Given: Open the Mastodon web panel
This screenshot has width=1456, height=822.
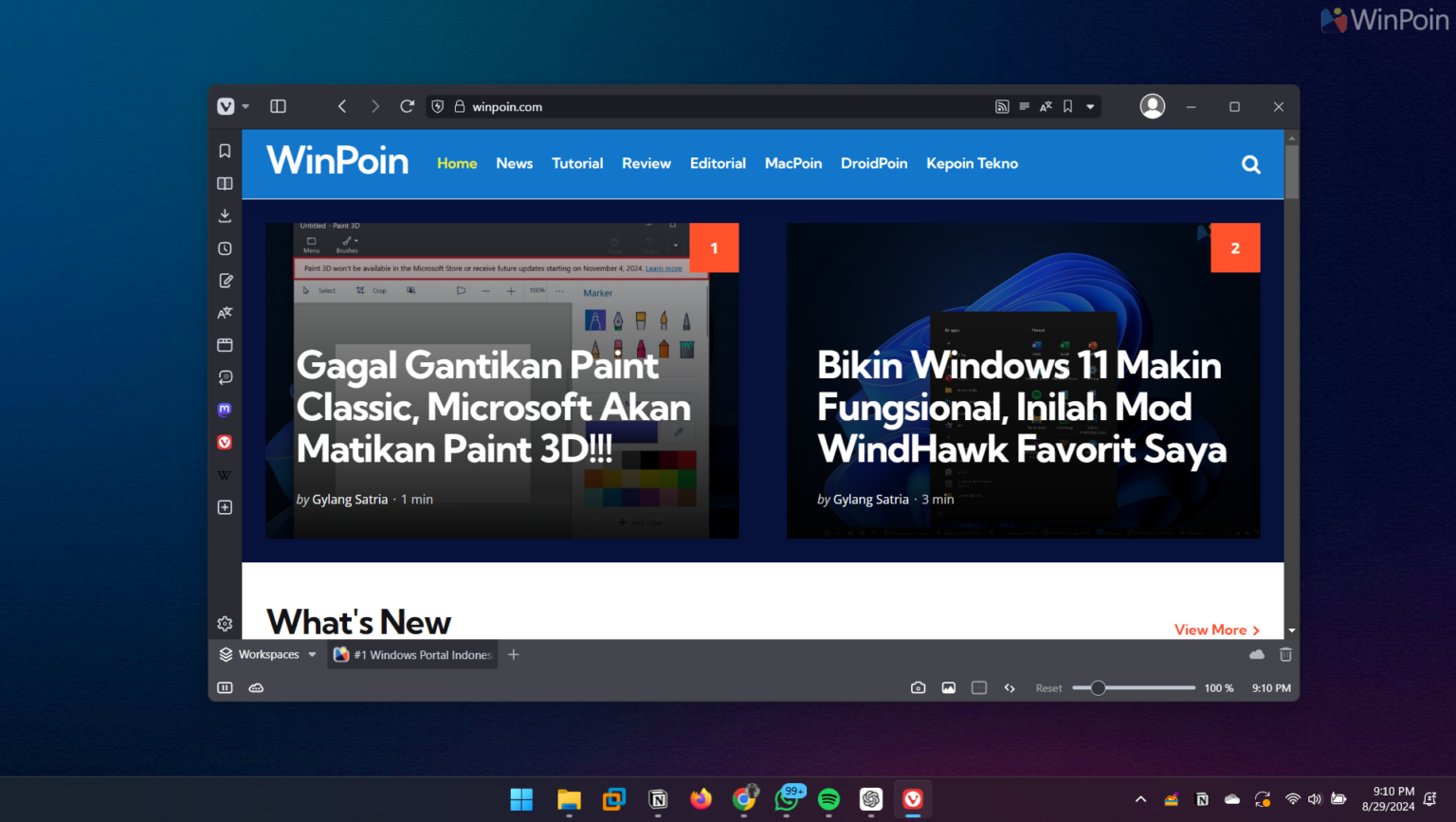Looking at the screenshot, I should click(225, 409).
